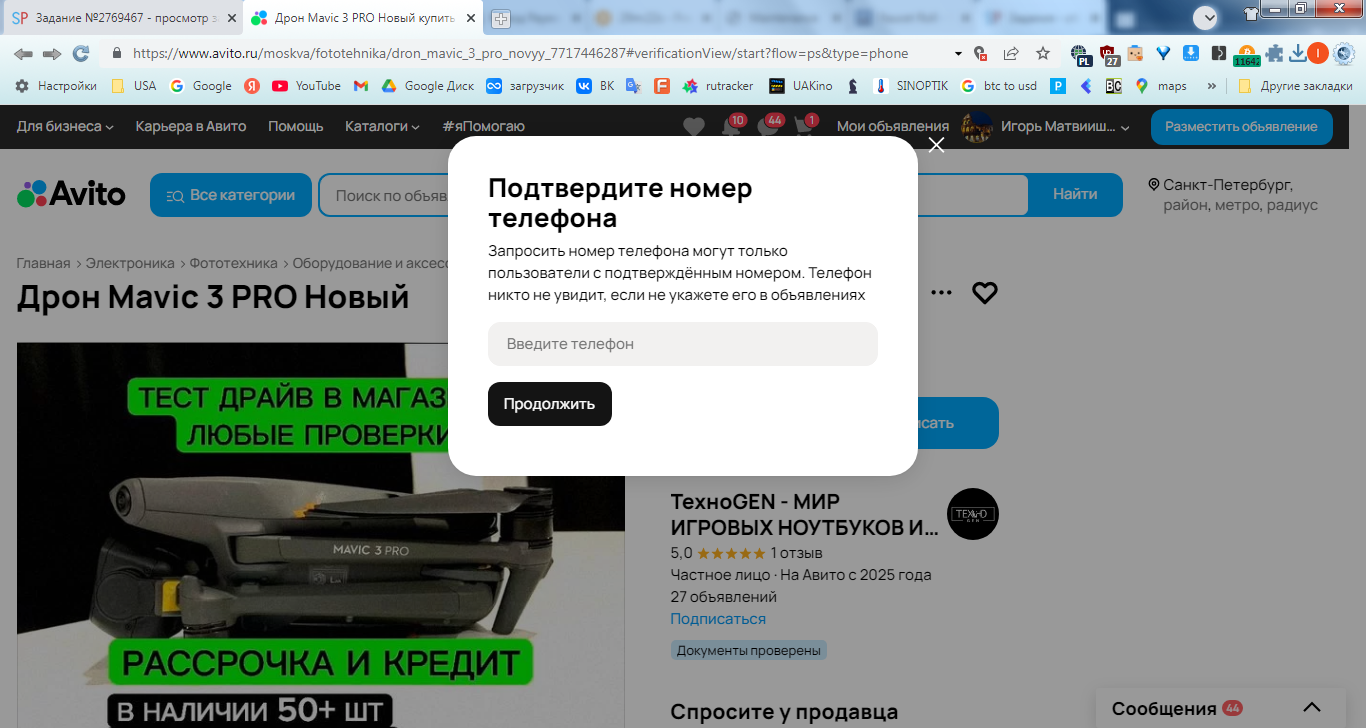This screenshot has width=1366, height=728.
Task: Open notifications bell with badge 10
Action: [732, 126]
